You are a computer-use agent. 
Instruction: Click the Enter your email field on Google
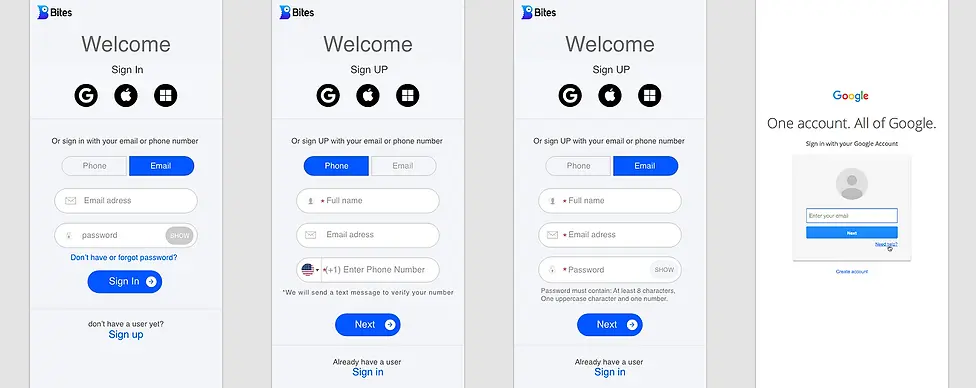852,215
